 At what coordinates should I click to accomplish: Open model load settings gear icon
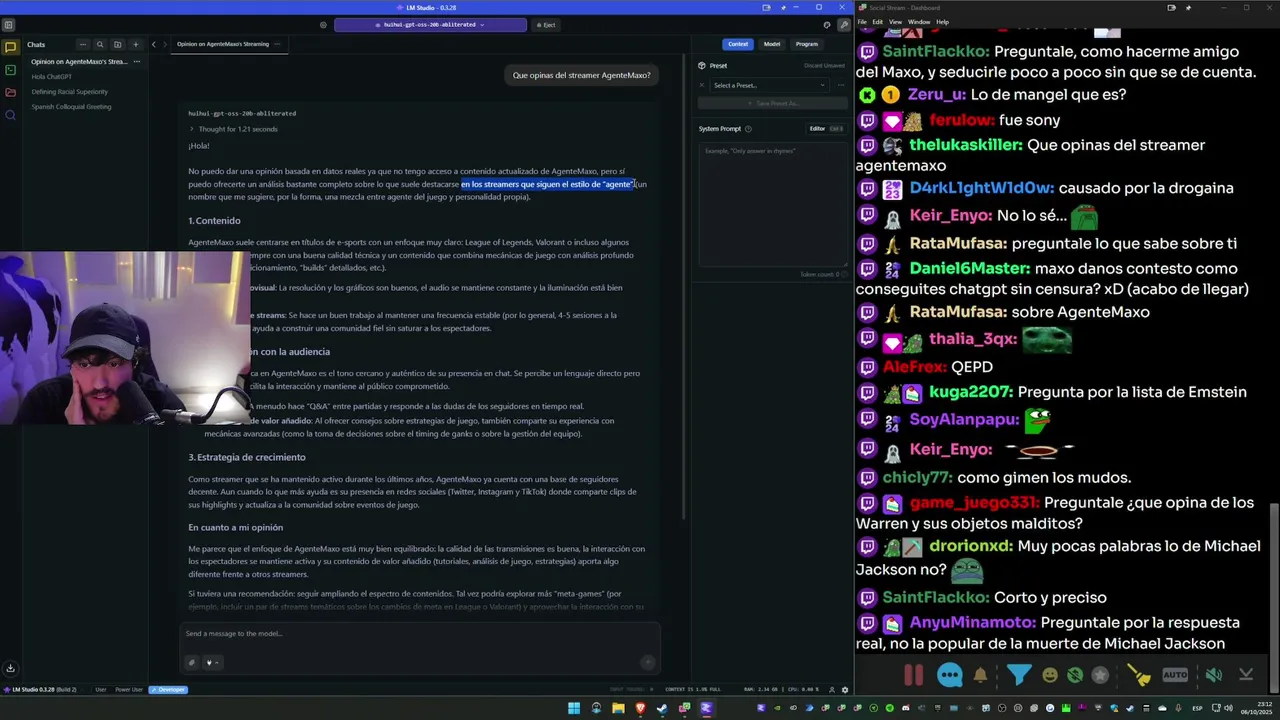[x=323, y=25]
